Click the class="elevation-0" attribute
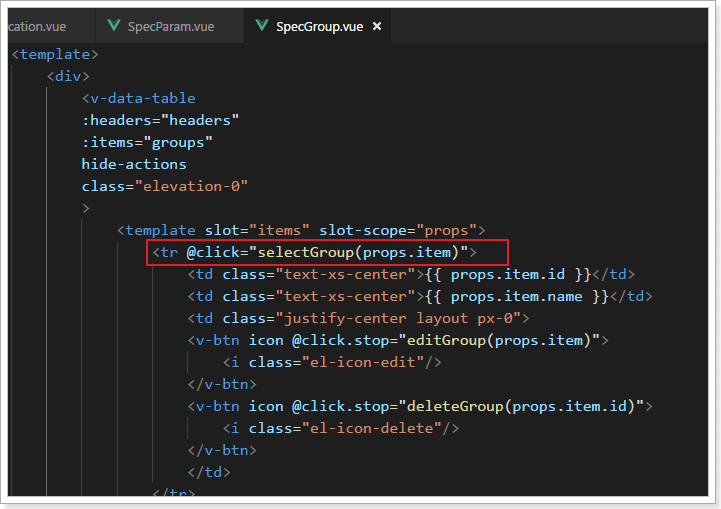Viewport: 721px width, 509px height. 164,186
